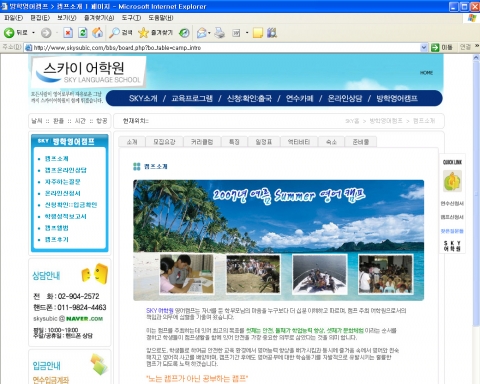
Task: Open the Forward button history dropdown arrow
Action: point(57,33)
